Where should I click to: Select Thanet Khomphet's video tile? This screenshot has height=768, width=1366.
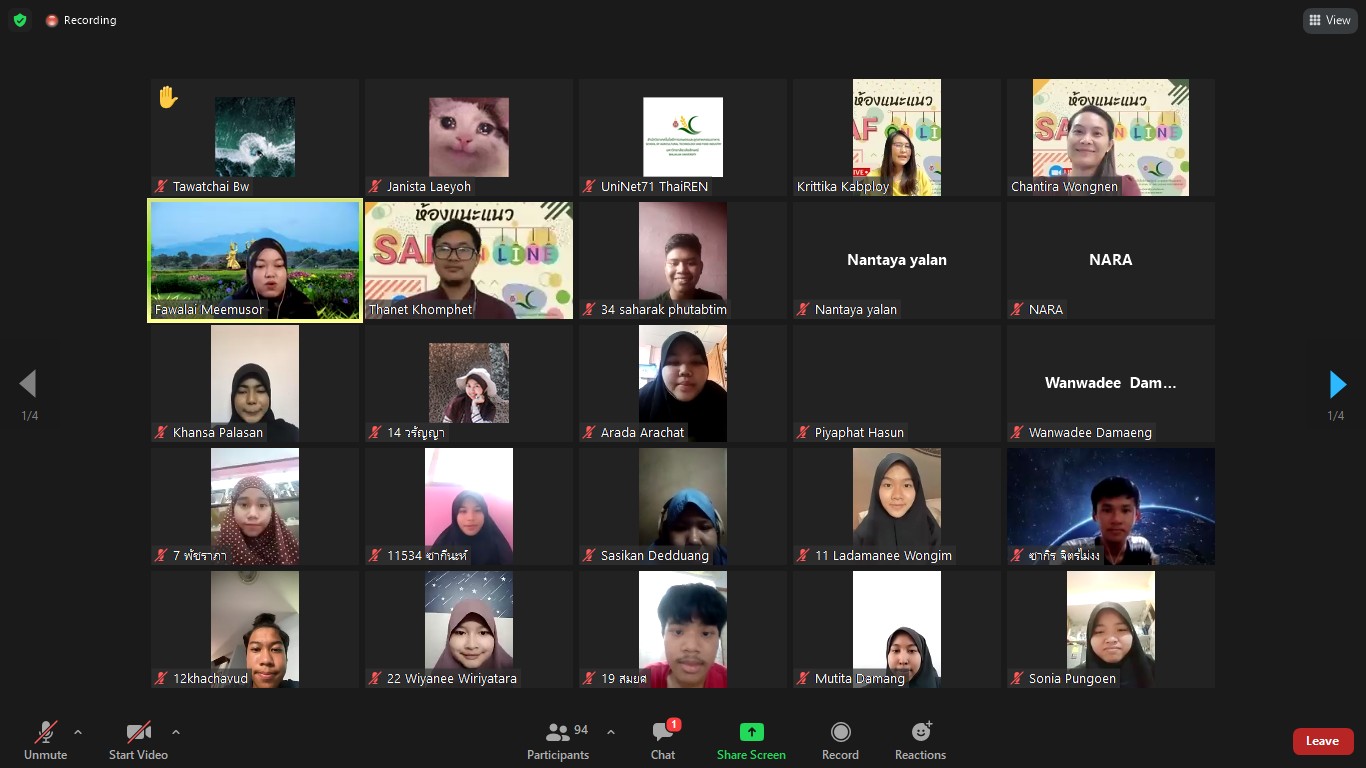click(x=468, y=260)
